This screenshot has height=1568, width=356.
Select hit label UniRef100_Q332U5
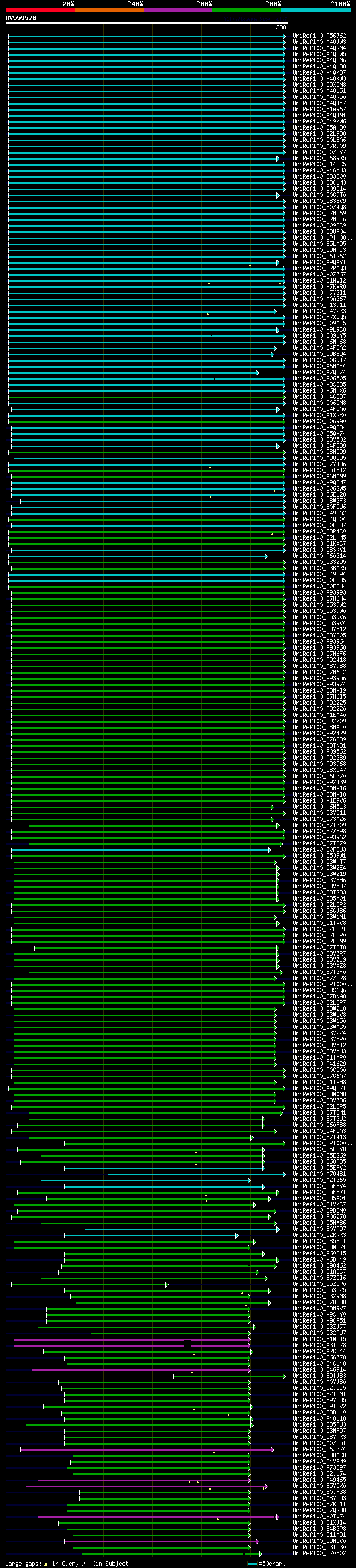coord(319,562)
